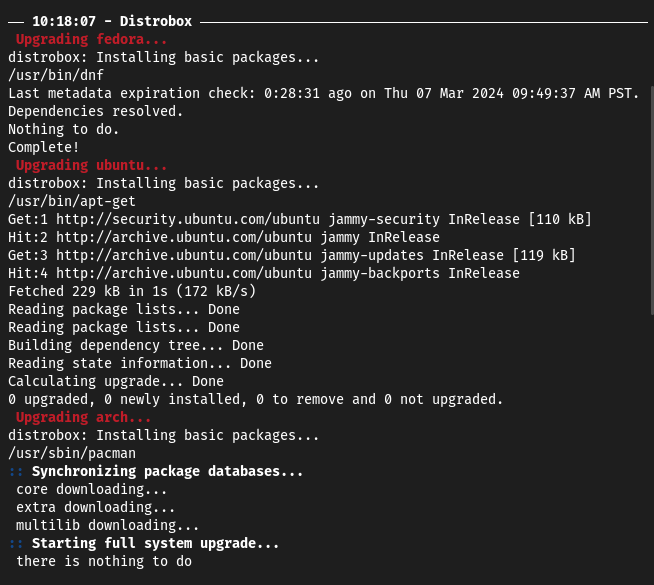
Task: Click the /usr/bin/apt-get path text
Action: (60, 201)
